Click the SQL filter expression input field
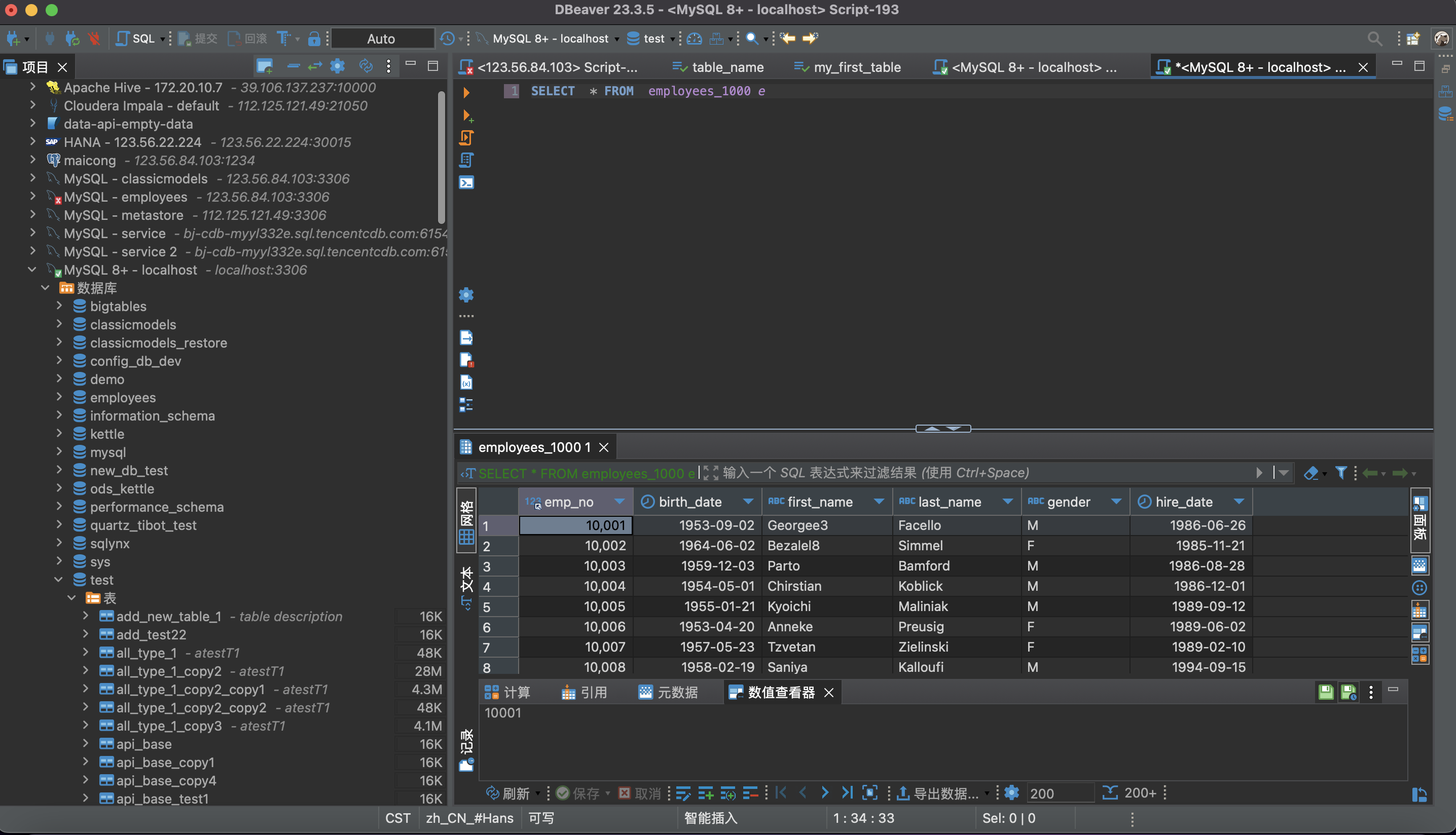Viewport: 1456px width, 835px height. pos(987,473)
